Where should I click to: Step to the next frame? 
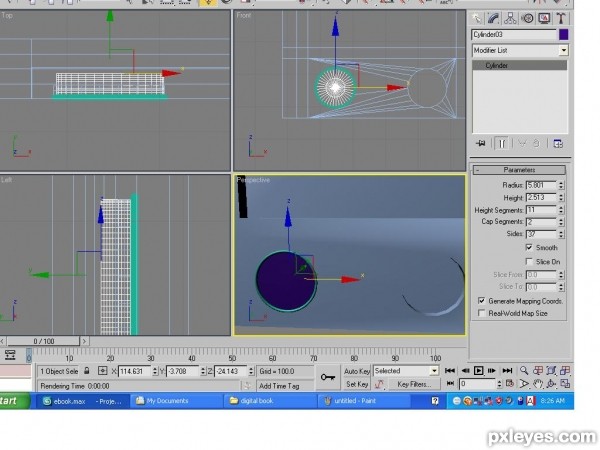[x=492, y=370]
